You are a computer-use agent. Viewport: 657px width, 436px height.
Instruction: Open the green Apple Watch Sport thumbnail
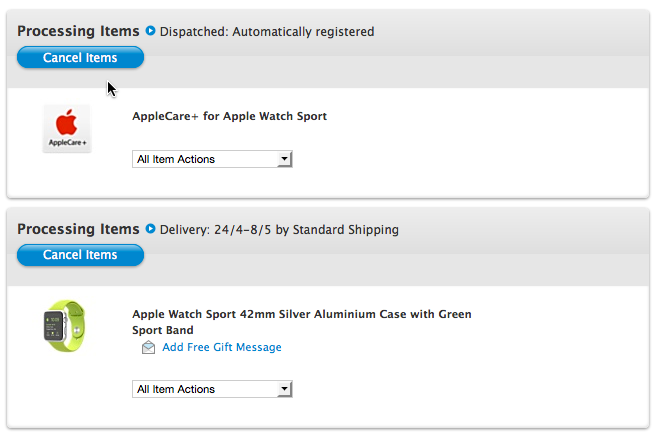[x=65, y=326]
